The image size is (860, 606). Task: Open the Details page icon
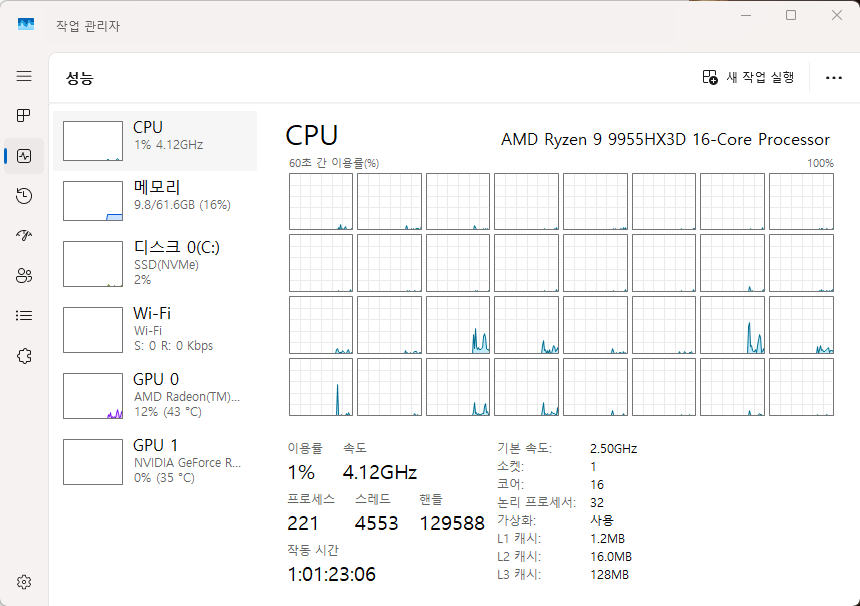[x=24, y=316]
